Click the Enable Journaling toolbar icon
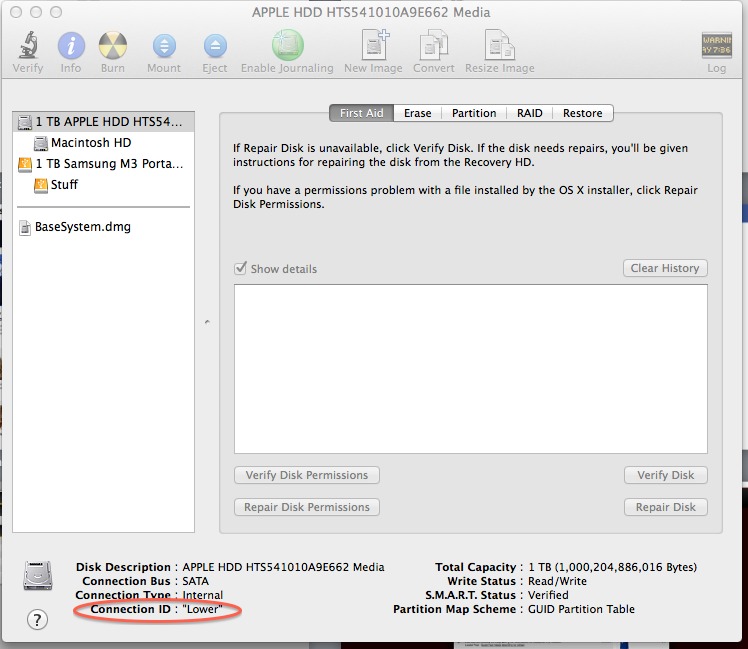 [288, 45]
